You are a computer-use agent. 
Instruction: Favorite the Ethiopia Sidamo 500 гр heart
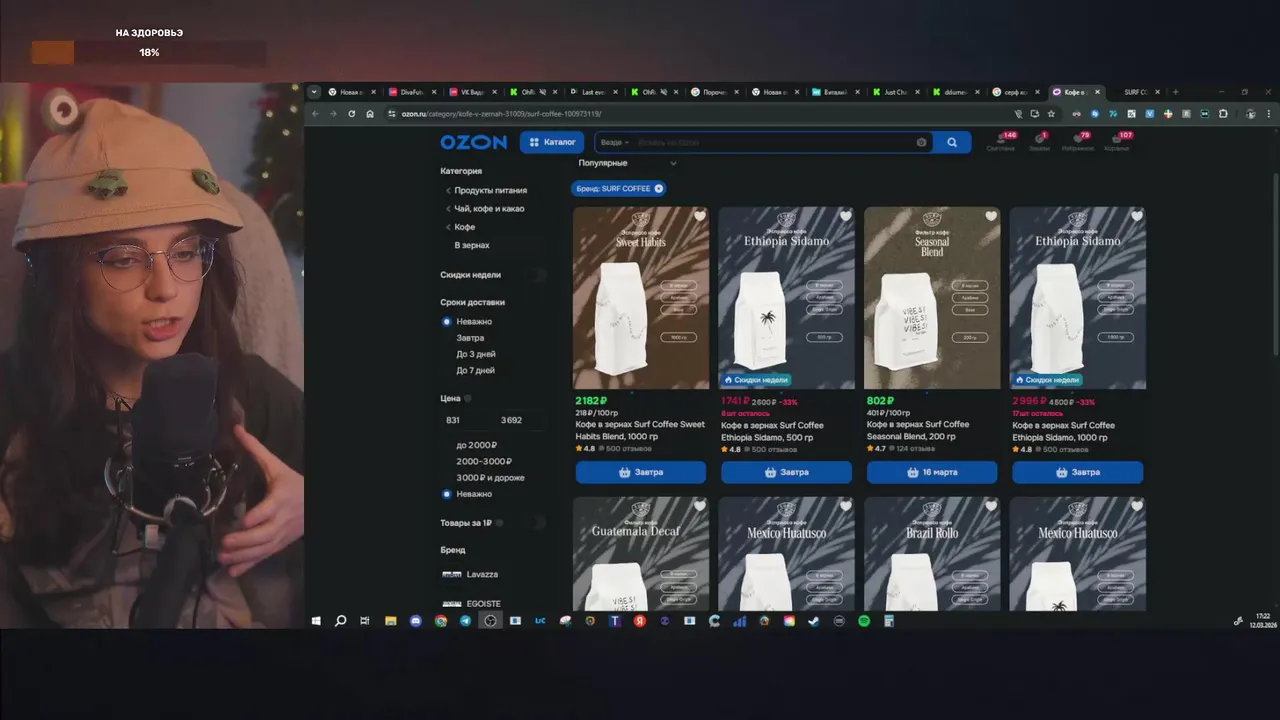click(845, 216)
